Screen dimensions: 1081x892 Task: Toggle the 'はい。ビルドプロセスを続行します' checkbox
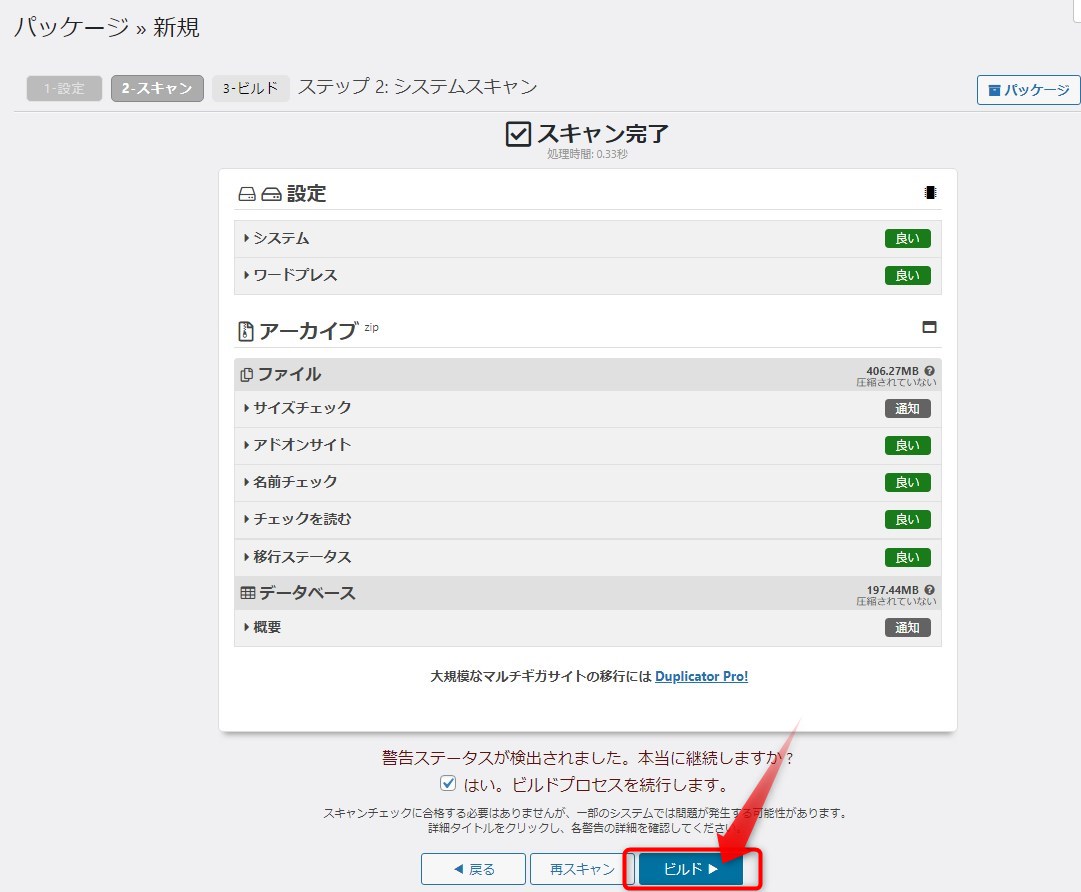pyautogui.click(x=448, y=783)
